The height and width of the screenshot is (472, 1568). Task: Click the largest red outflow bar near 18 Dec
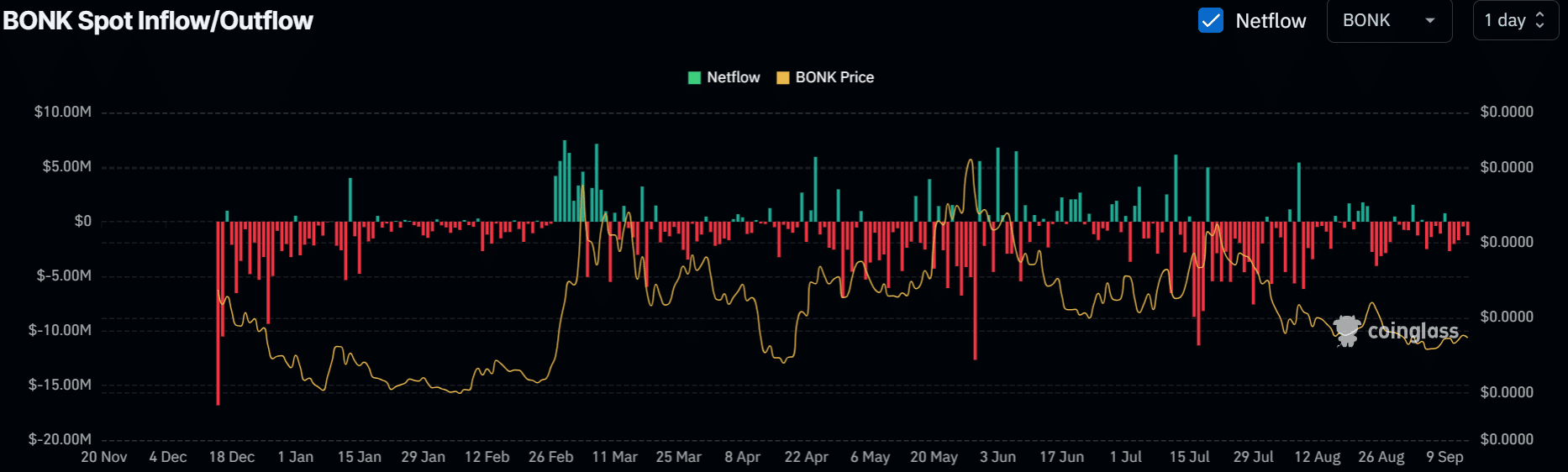(x=218, y=313)
